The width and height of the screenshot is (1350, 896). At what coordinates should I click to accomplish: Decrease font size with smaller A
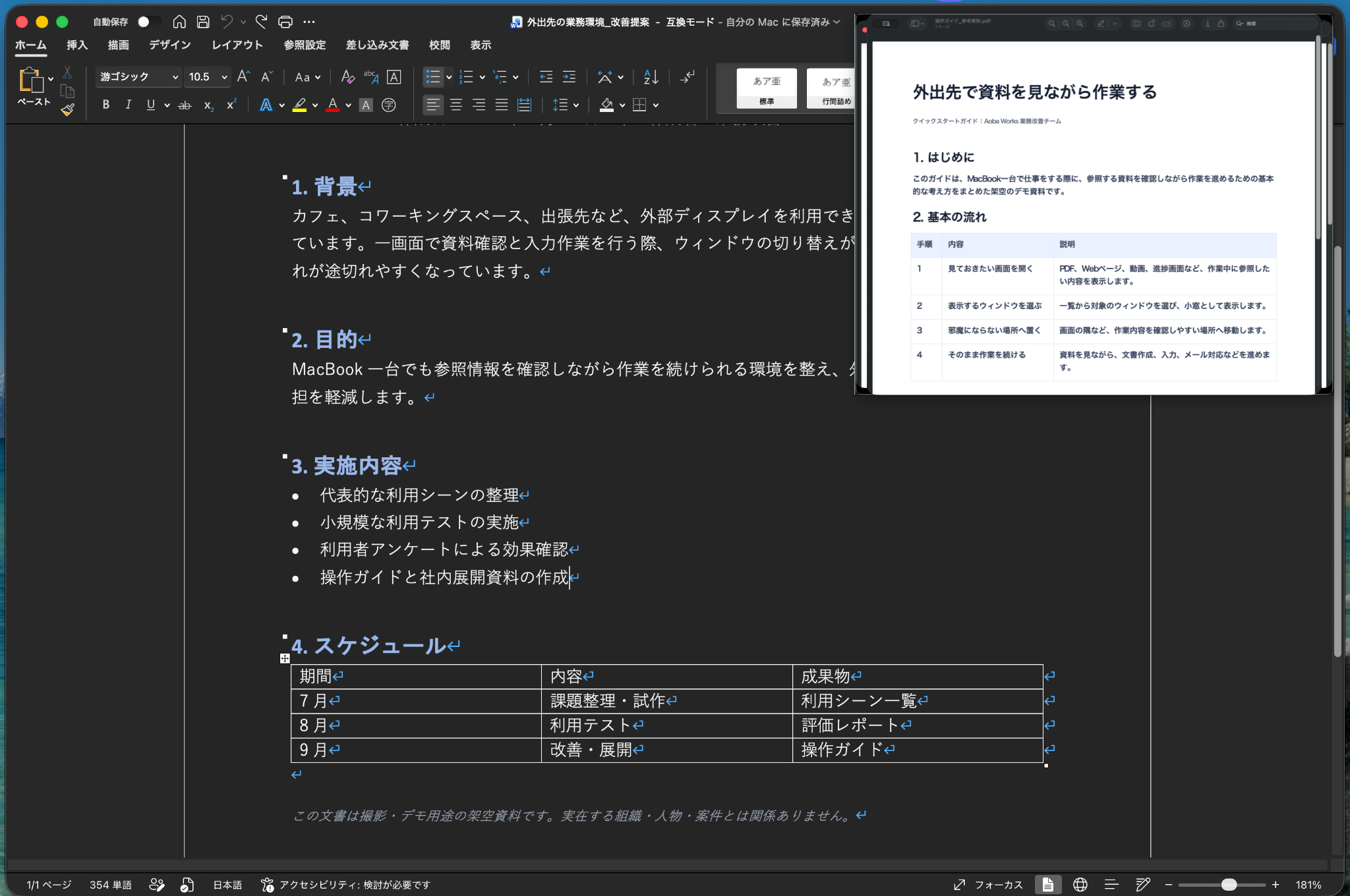(266, 76)
